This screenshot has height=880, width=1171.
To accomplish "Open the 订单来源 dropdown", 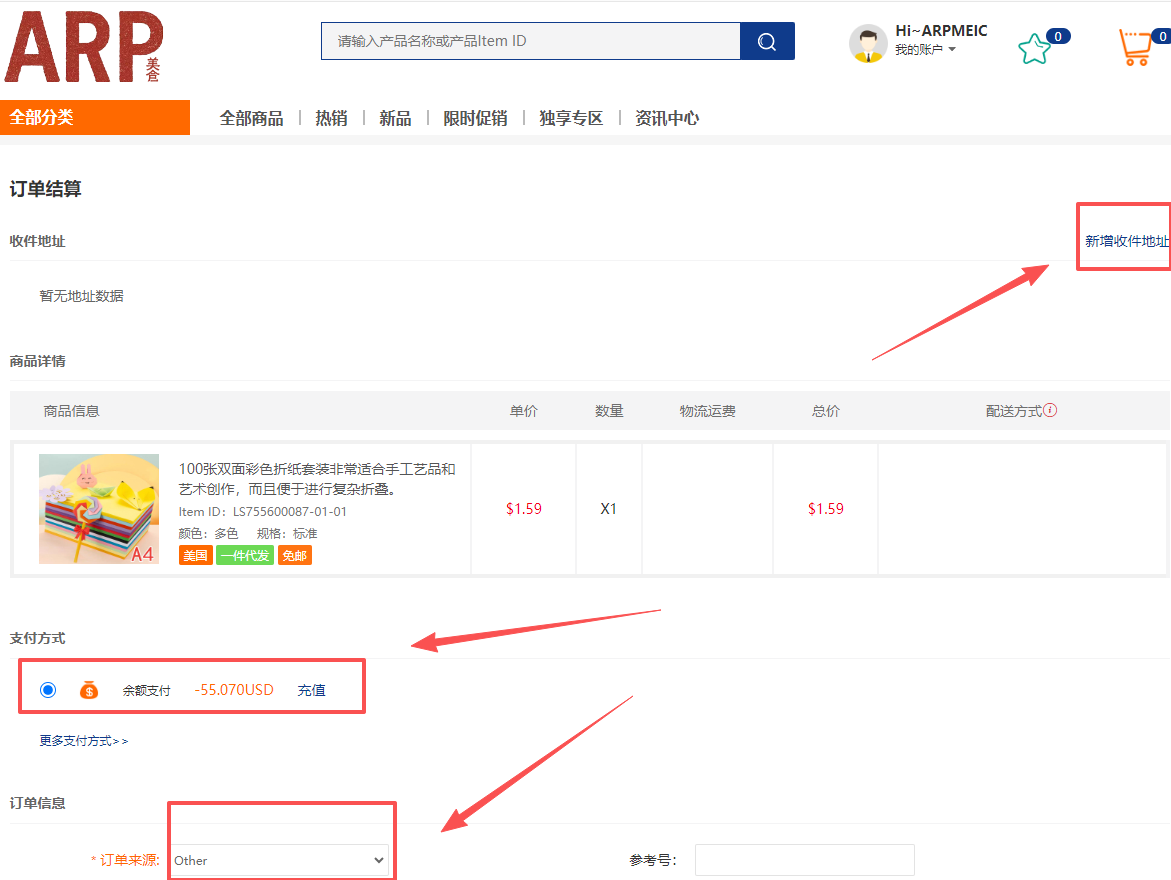I will [279, 860].
